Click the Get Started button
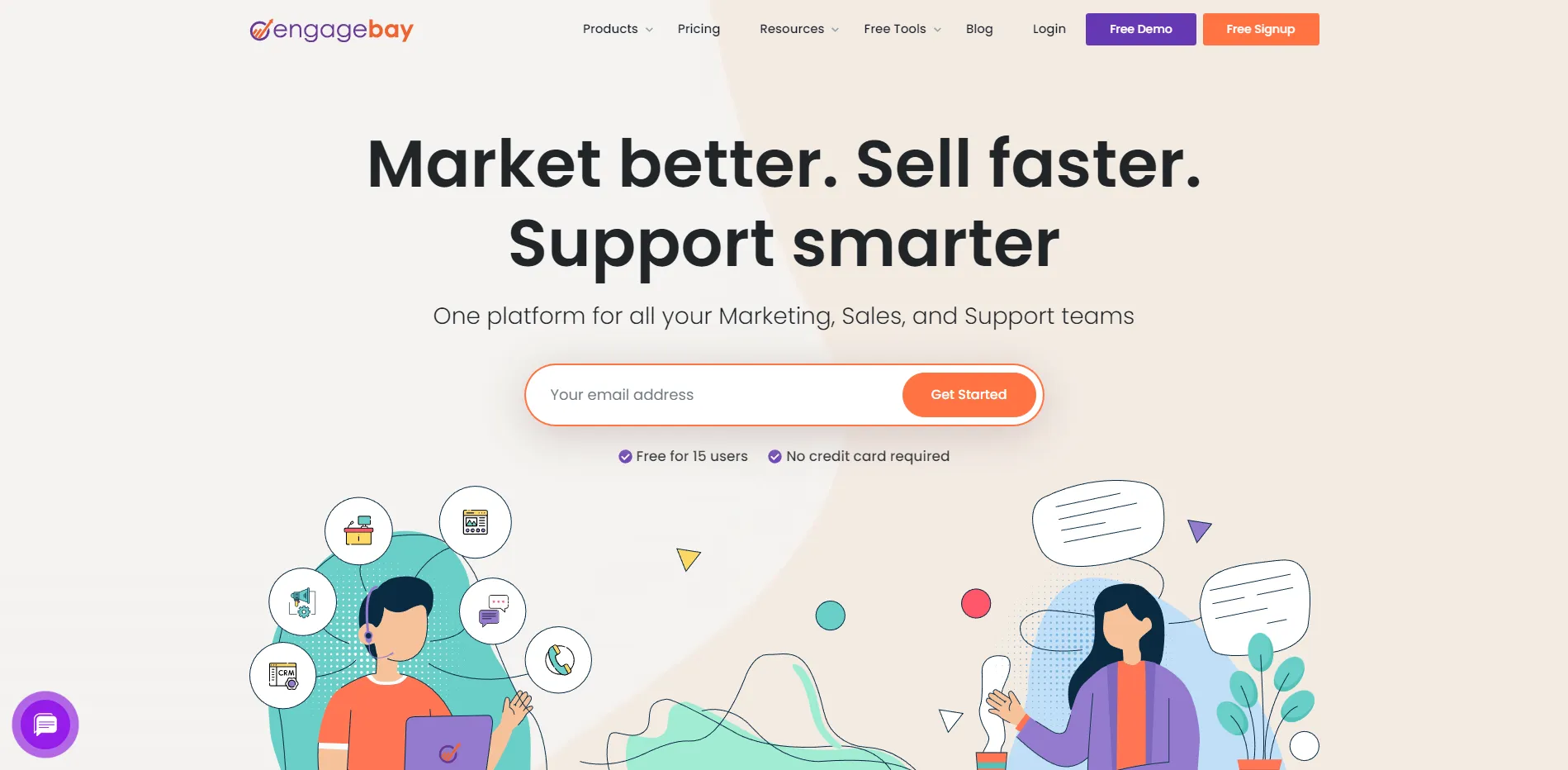This screenshot has width=1568, height=770. click(969, 395)
